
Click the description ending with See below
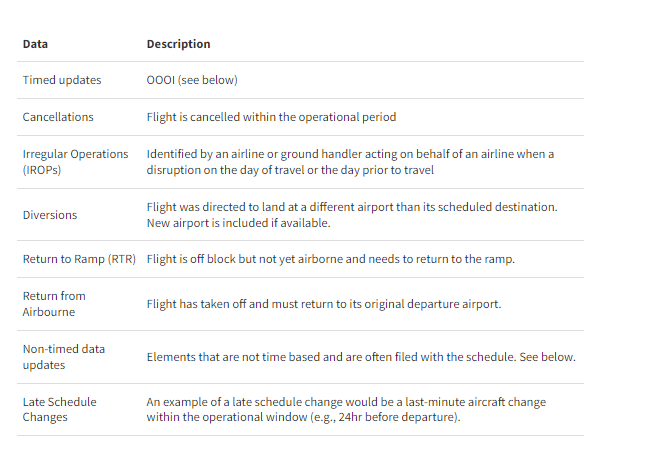(x=361, y=357)
